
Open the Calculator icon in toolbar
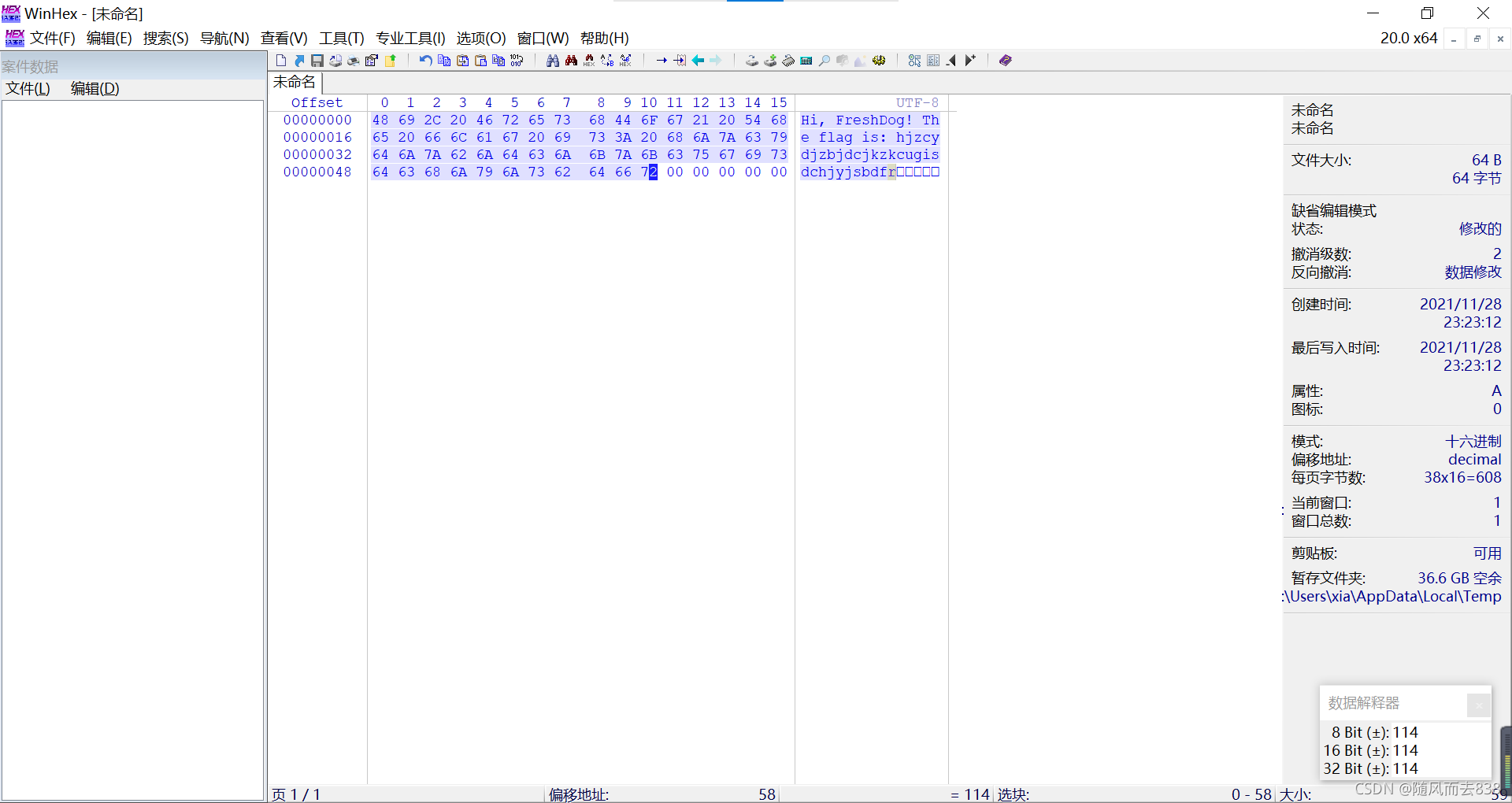click(806, 61)
